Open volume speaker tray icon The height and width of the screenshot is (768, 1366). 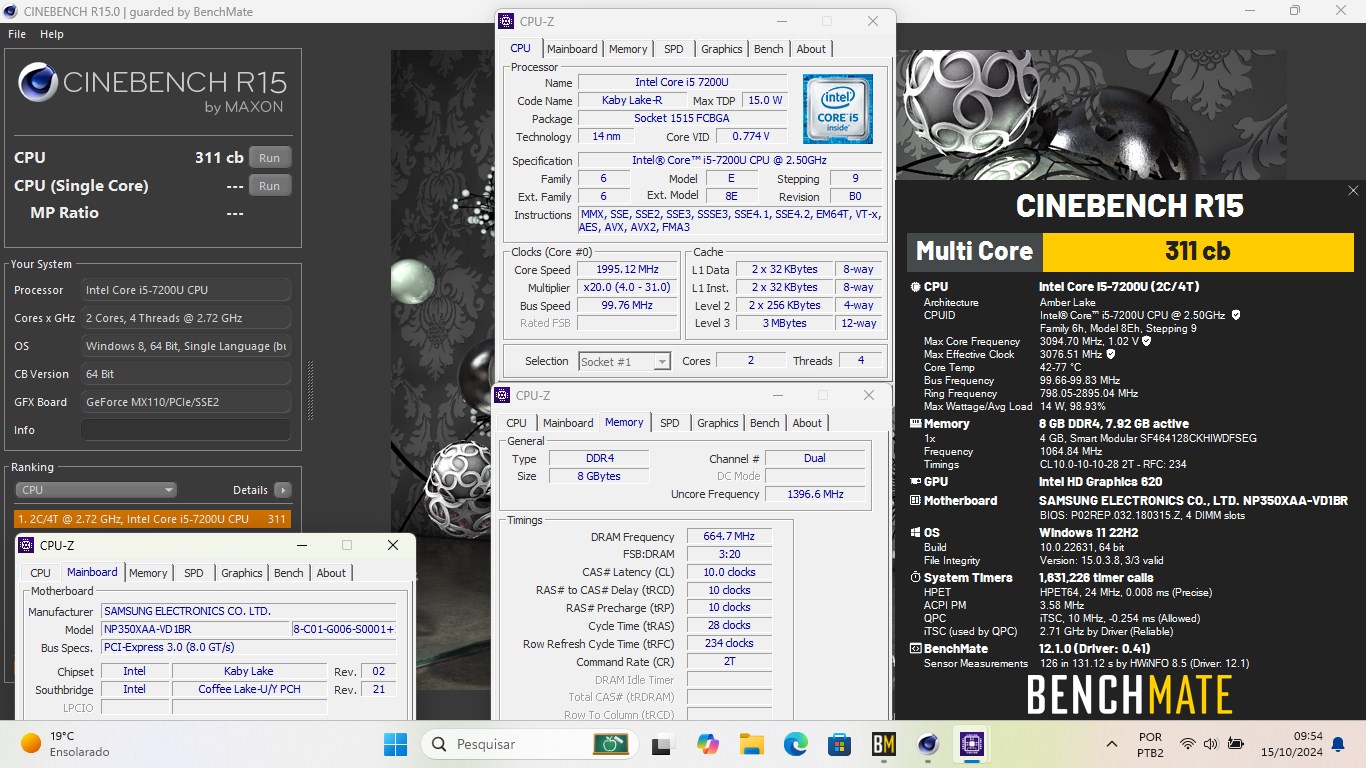1211,744
